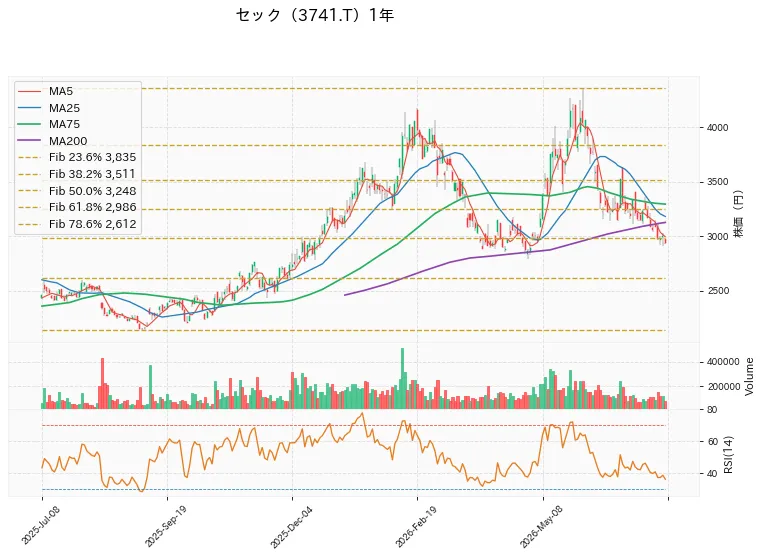Select the Fib 50.0% 3,248 legend entry
Image resolution: width=764 pixels, height=558 pixels.
(77, 191)
